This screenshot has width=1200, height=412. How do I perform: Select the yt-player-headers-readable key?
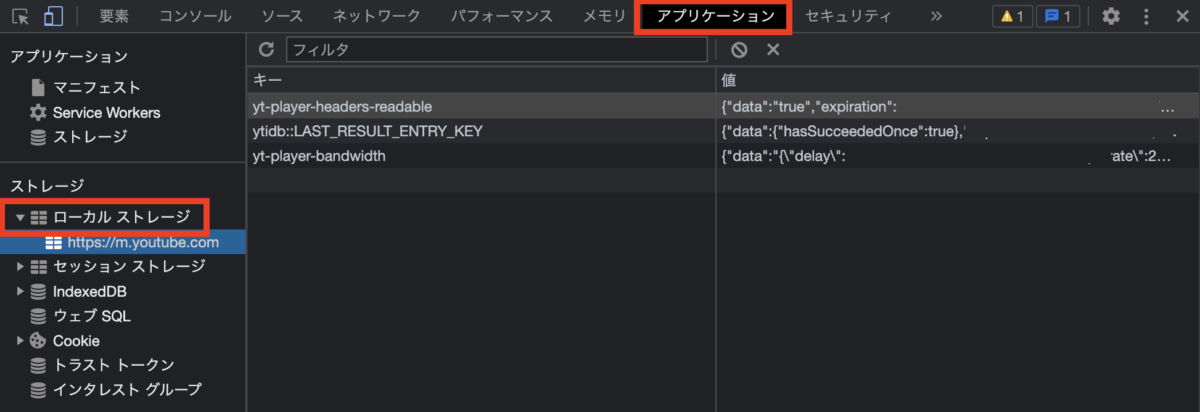(x=342, y=106)
